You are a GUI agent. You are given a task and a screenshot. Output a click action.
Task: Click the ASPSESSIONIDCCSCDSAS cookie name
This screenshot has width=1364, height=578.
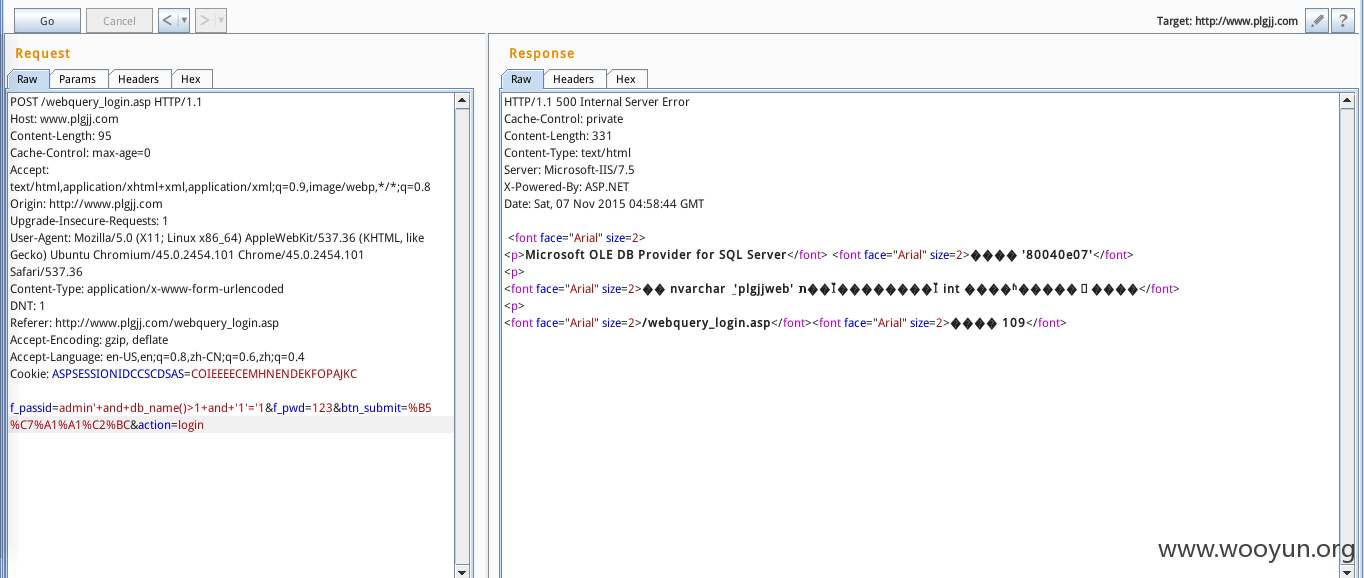118,374
